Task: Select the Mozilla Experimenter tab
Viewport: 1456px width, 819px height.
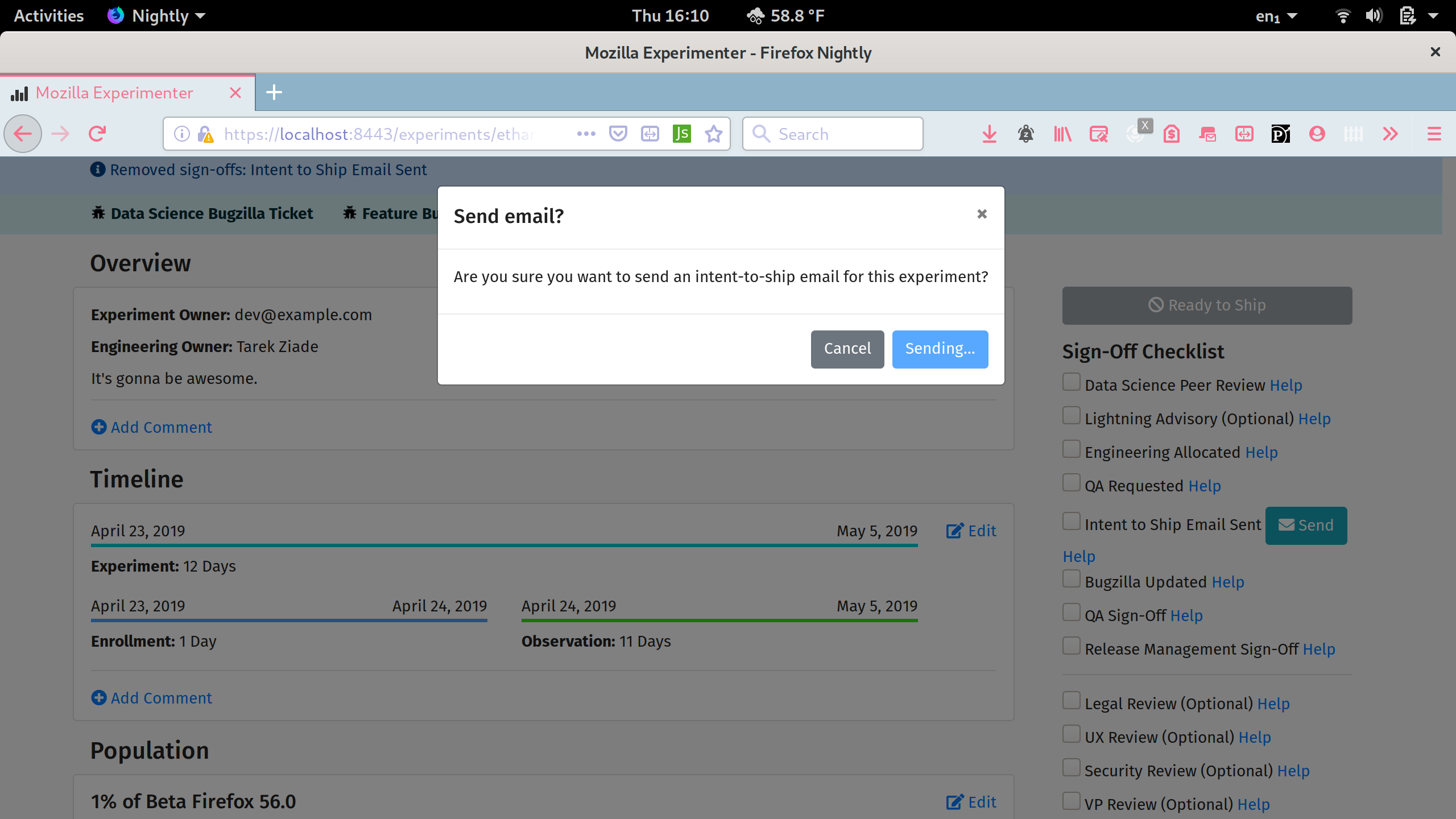Action: [x=127, y=93]
